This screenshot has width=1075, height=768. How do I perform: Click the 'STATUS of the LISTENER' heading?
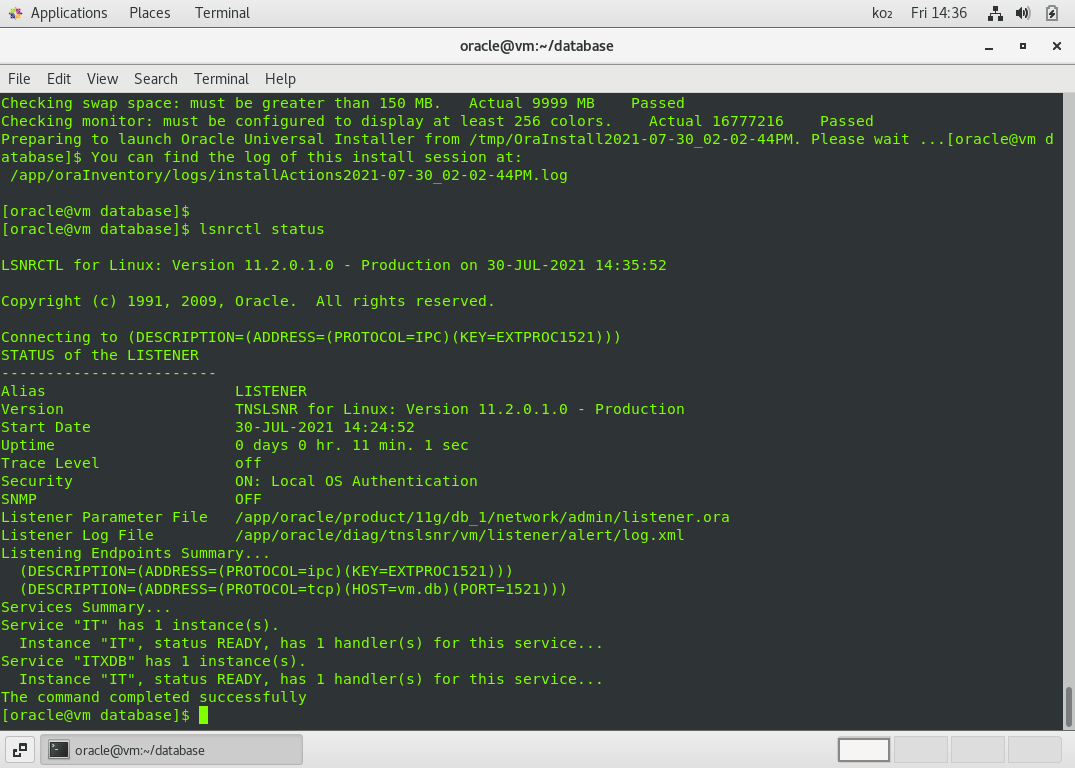[x=100, y=355]
